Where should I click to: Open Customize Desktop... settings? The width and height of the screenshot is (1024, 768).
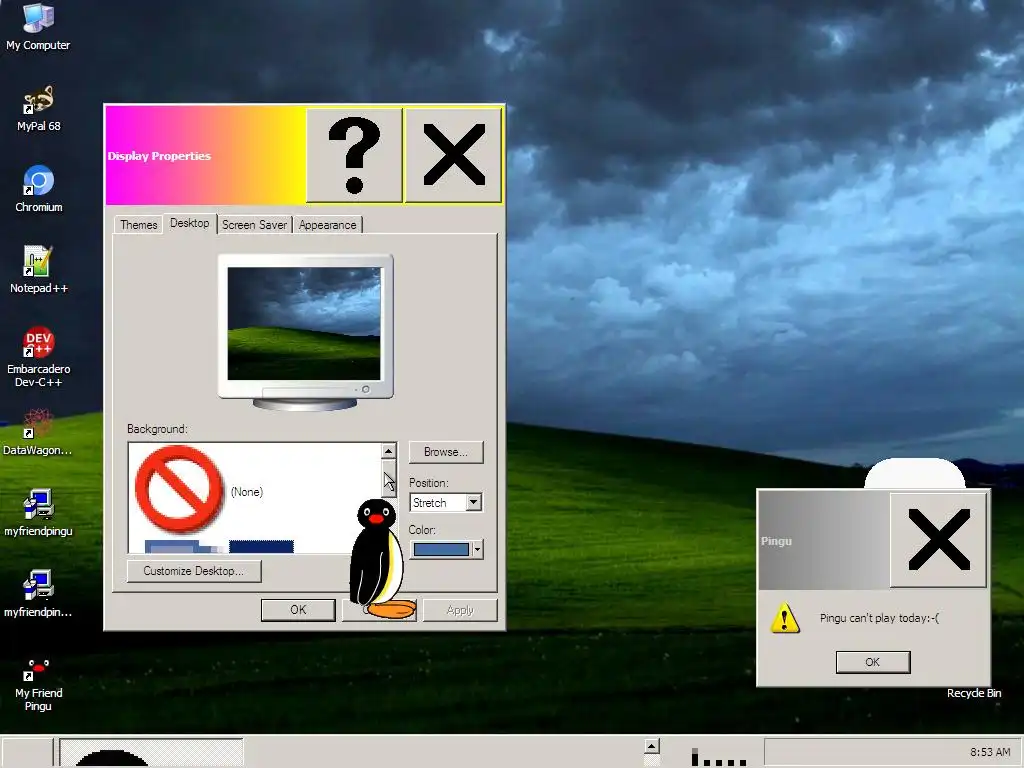click(x=194, y=571)
